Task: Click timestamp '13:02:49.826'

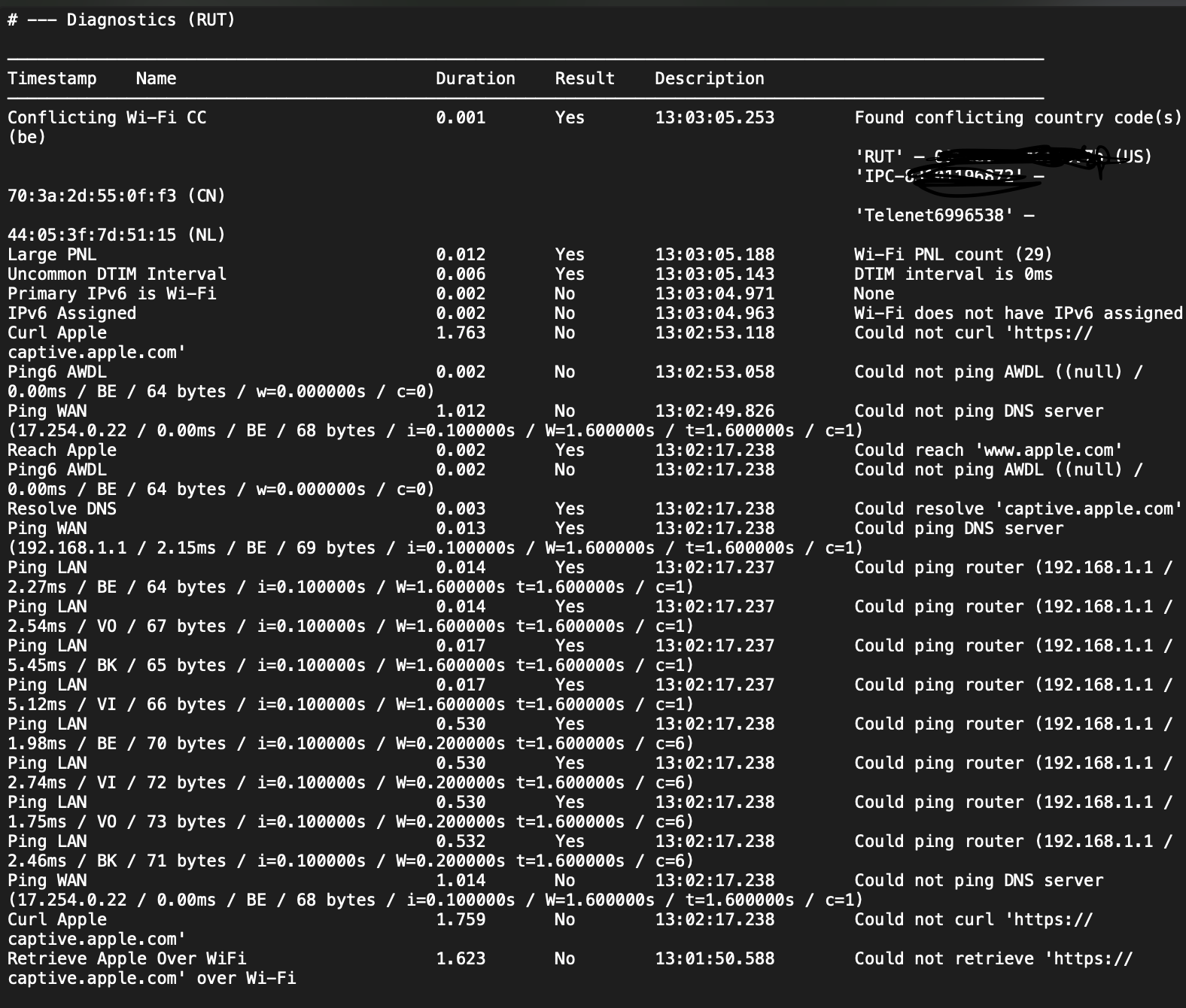Action: 714,411
